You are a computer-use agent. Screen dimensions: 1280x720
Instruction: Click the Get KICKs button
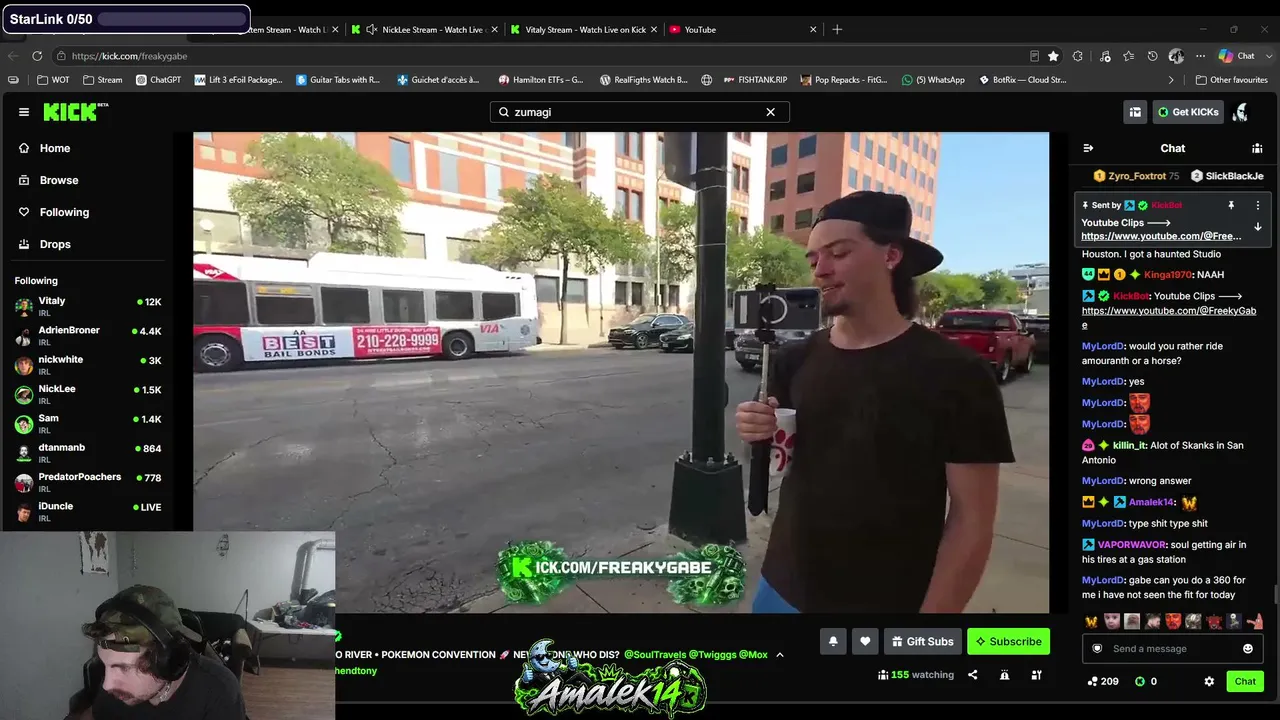1188,112
